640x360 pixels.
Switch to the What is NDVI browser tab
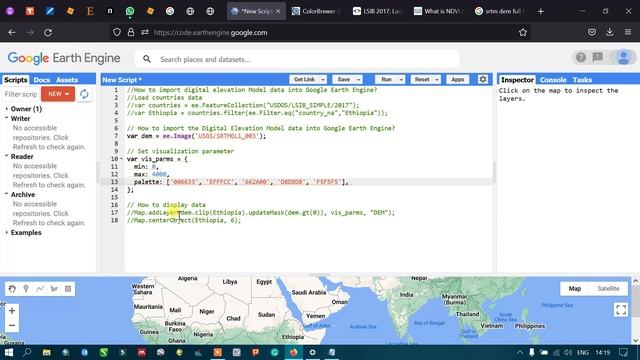[439, 11]
